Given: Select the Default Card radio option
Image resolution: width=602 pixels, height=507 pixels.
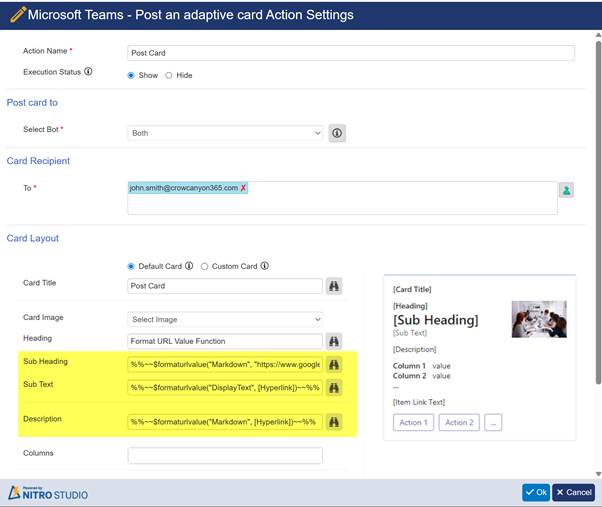Looking at the screenshot, I should click(131, 266).
